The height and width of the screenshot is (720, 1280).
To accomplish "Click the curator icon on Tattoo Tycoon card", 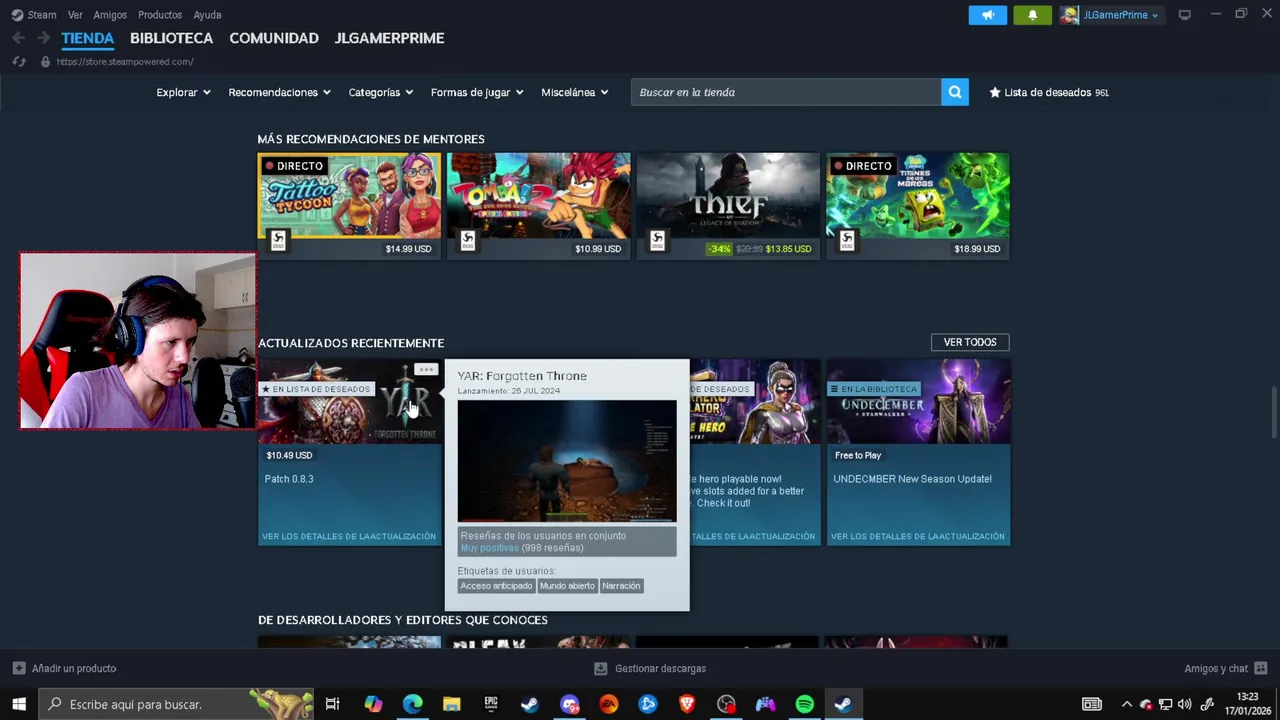I will coord(278,240).
